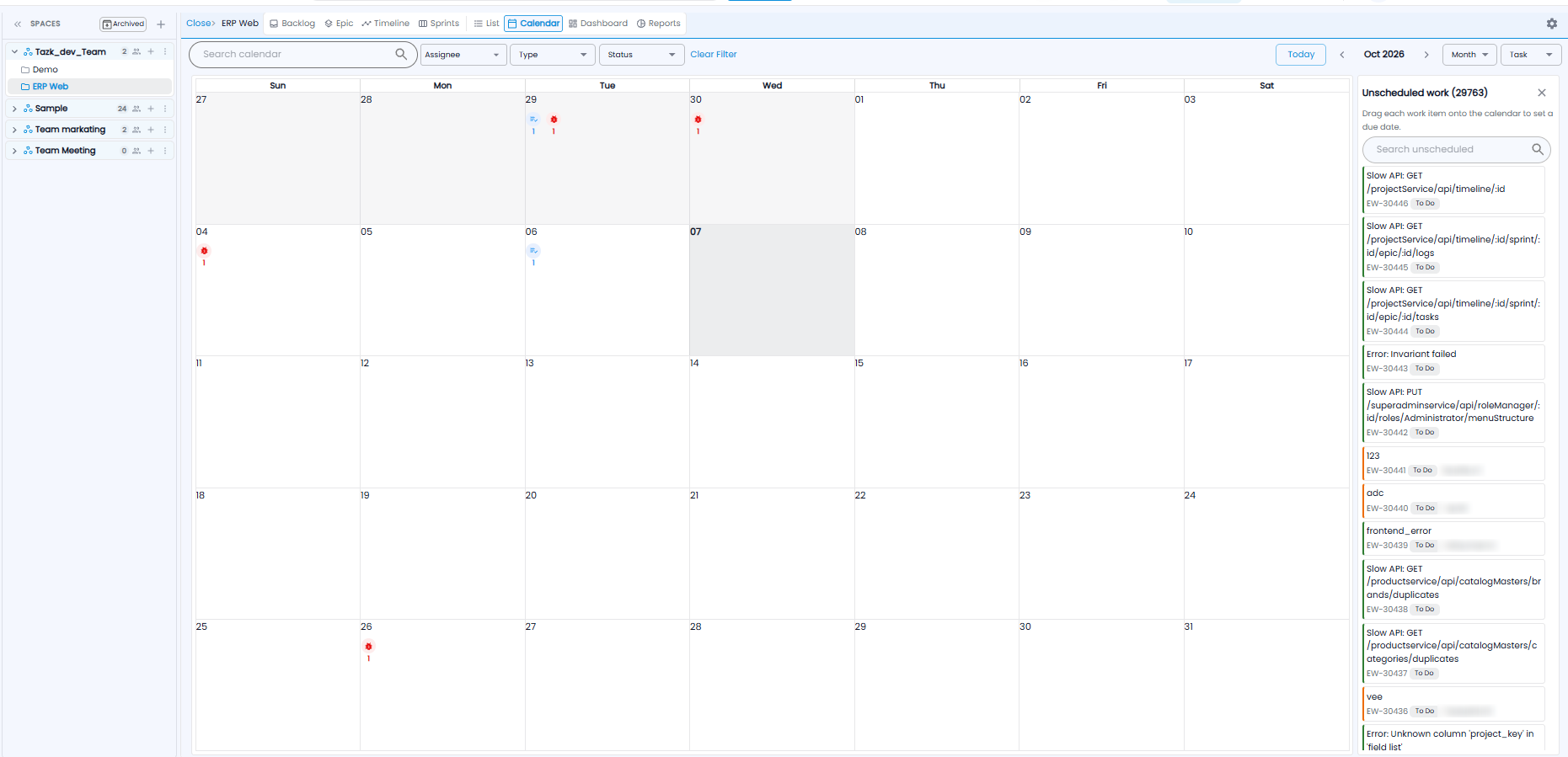Screen dimensions: 1568x757
Task: Open the members icon for the Sample space
Action: point(136,109)
